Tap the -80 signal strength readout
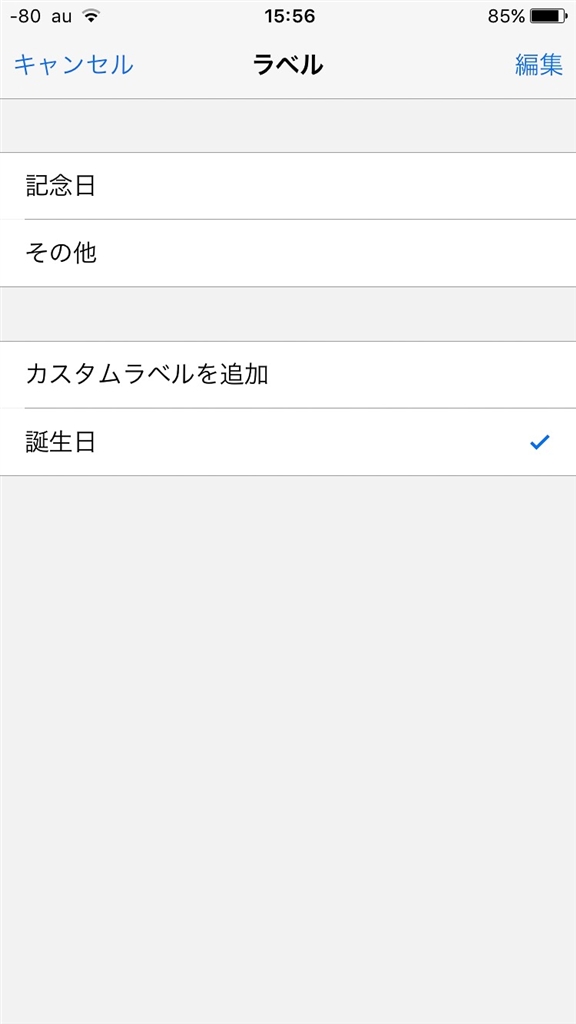The width and height of the screenshot is (576, 1024). tap(24, 16)
